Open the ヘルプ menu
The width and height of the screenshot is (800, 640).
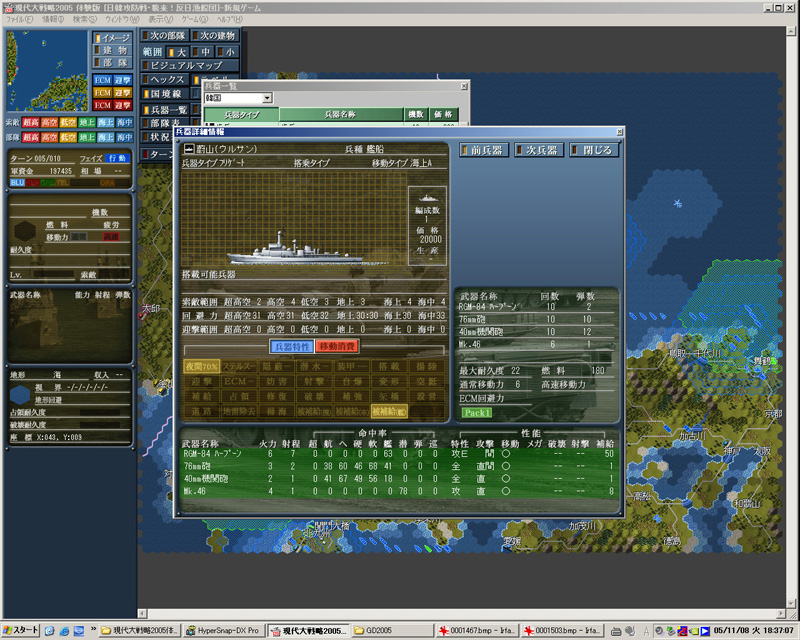point(230,19)
